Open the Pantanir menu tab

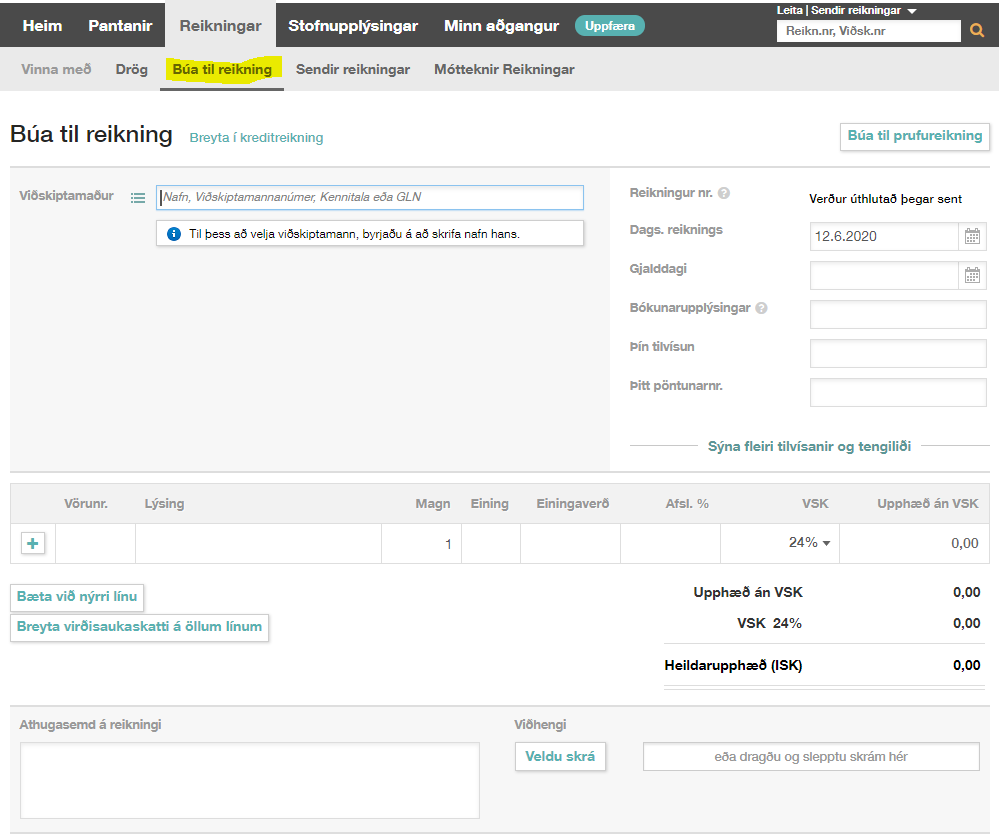click(120, 26)
